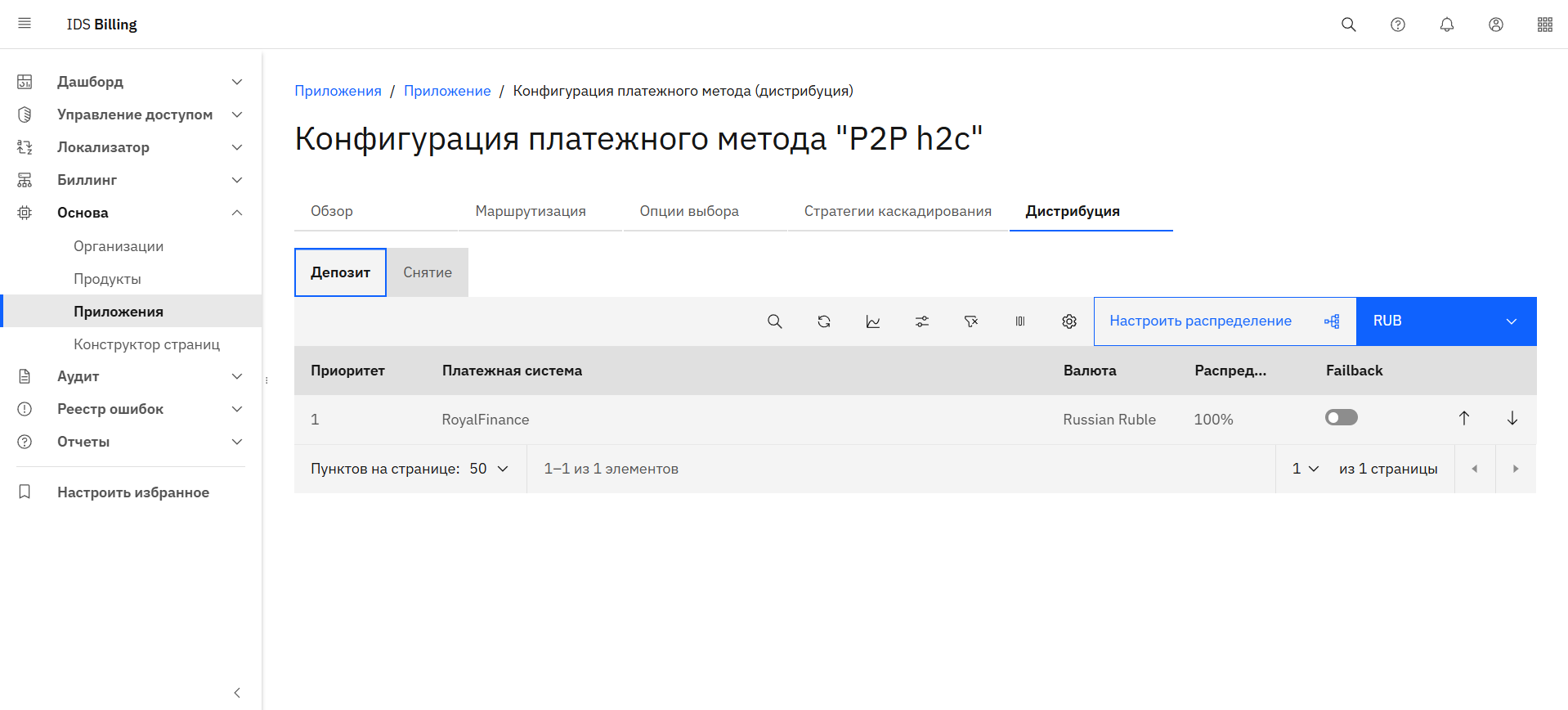Open table filter sliders icon
The image size is (1568, 710).
pos(921,321)
